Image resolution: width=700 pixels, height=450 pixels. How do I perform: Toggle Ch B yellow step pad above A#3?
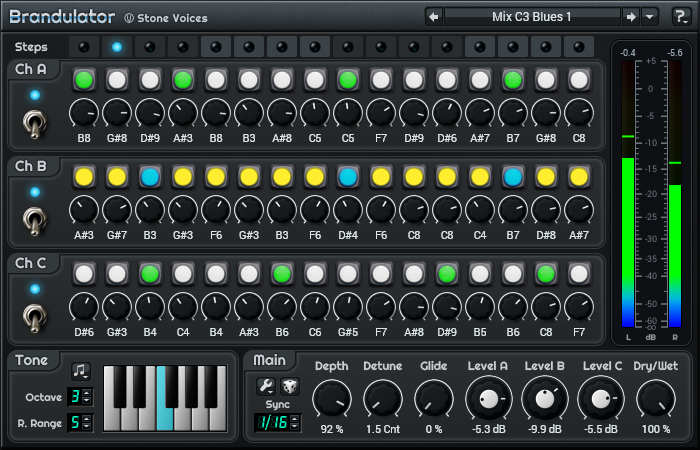84,177
